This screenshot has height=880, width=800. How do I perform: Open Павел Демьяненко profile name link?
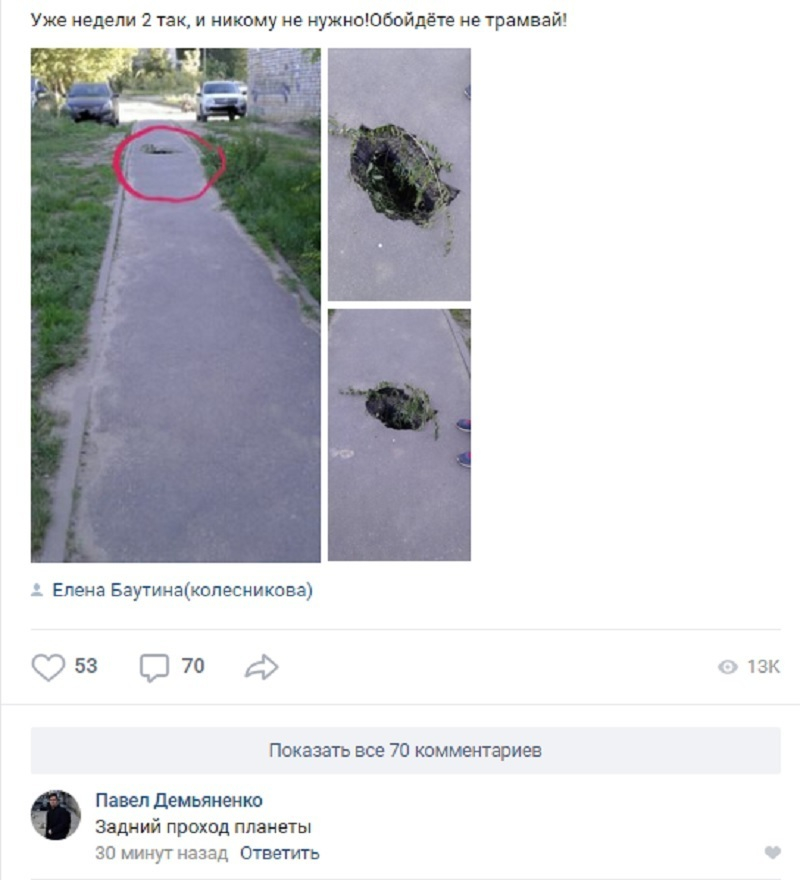click(179, 800)
